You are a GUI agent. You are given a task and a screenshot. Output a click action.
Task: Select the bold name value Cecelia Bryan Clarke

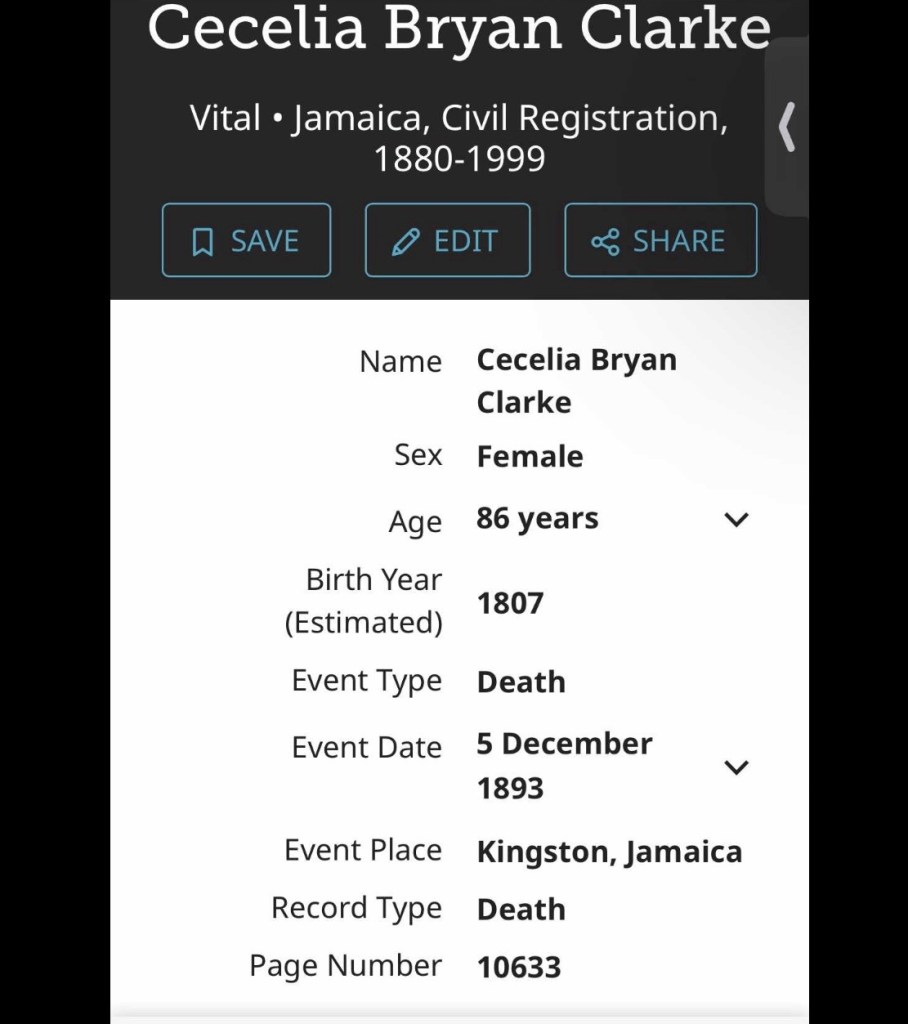tap(576, 381)
